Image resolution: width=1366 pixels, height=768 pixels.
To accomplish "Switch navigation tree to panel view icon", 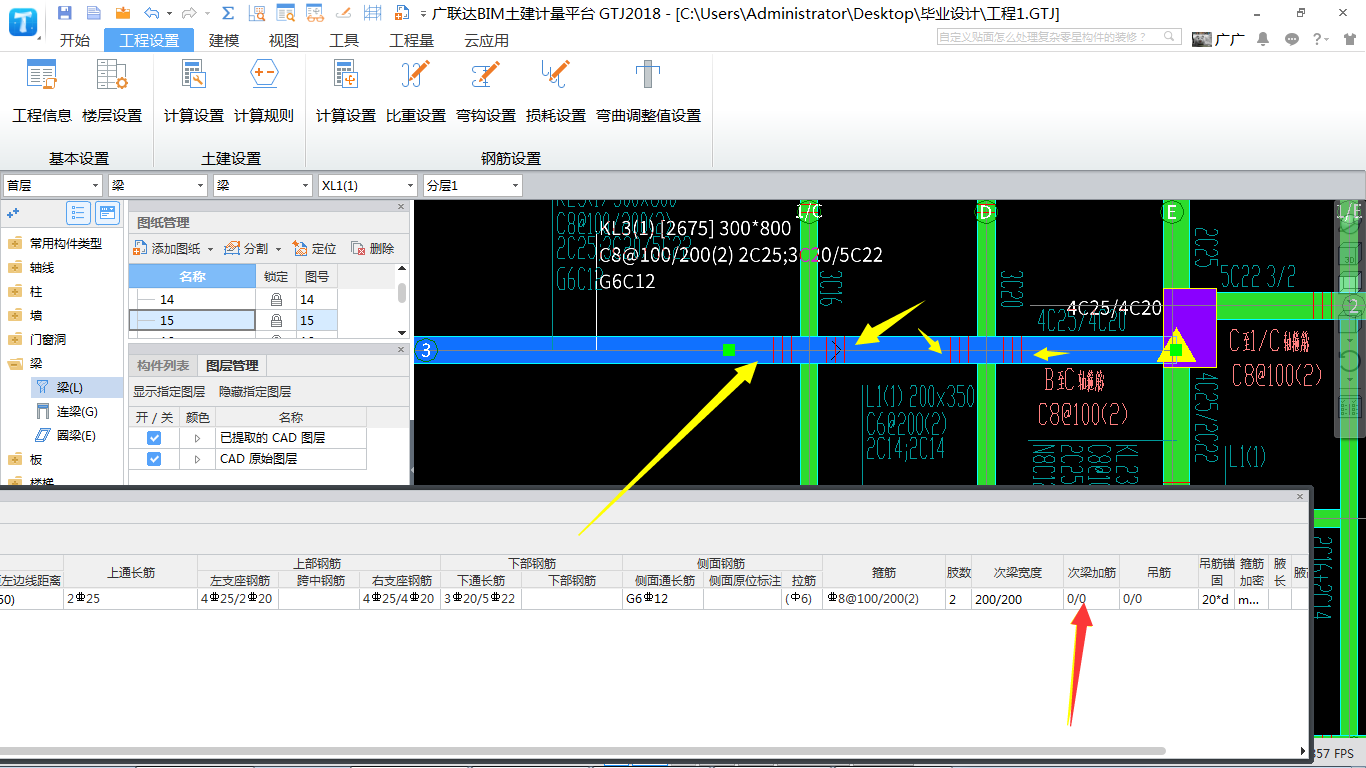I will tap(106, 212).
